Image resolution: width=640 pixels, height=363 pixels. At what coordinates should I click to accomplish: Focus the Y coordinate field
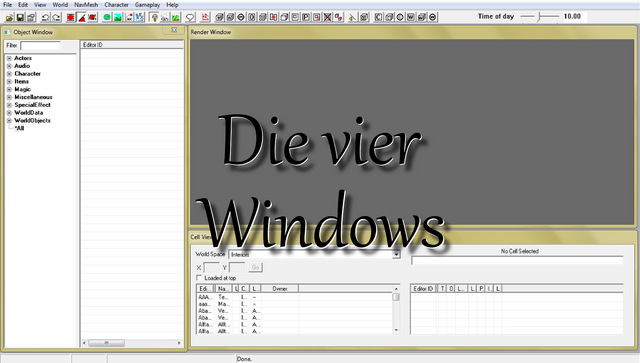click(x=237, y=267)
